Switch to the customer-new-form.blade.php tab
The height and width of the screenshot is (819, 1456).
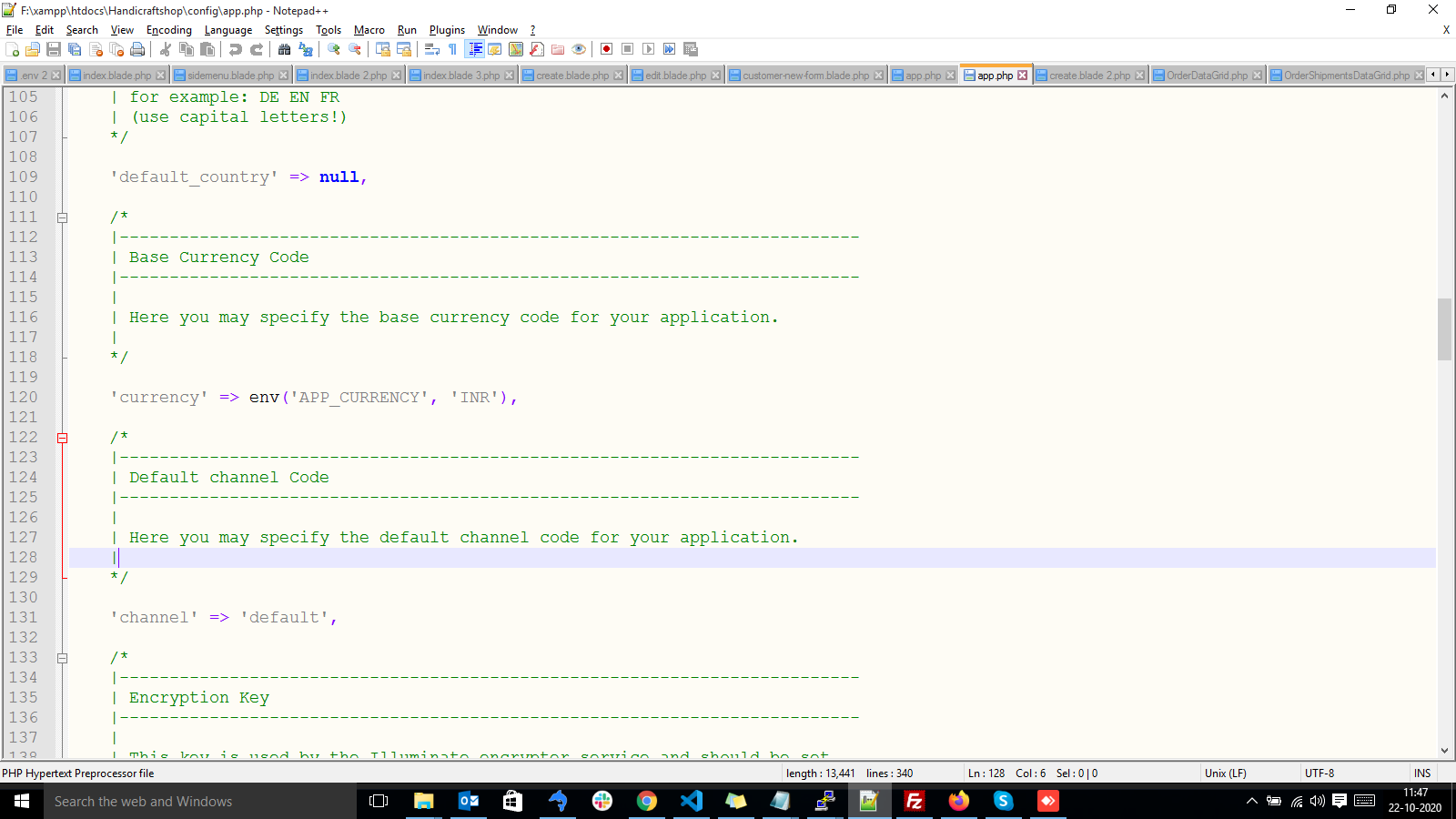[805, 76]
